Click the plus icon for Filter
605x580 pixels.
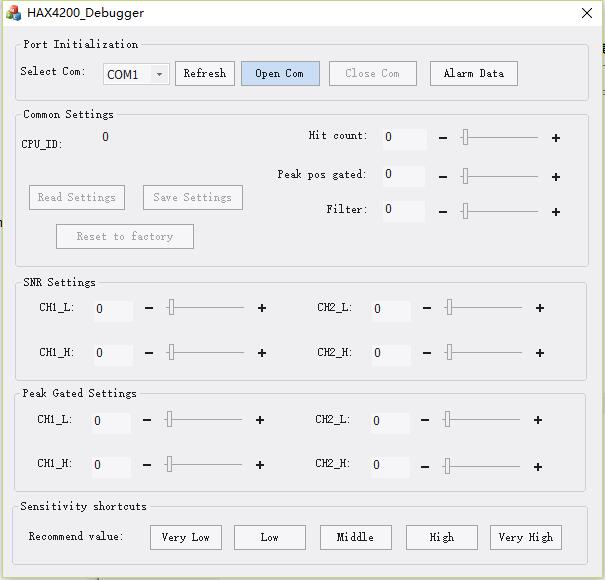[x=556, y=212]
